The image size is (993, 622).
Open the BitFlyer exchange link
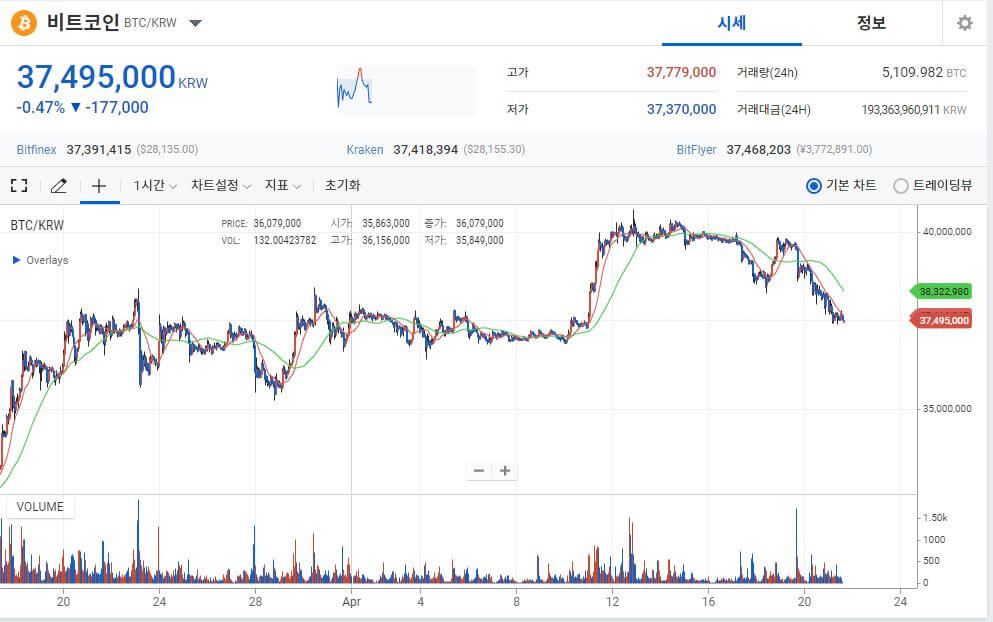[696, 150]
